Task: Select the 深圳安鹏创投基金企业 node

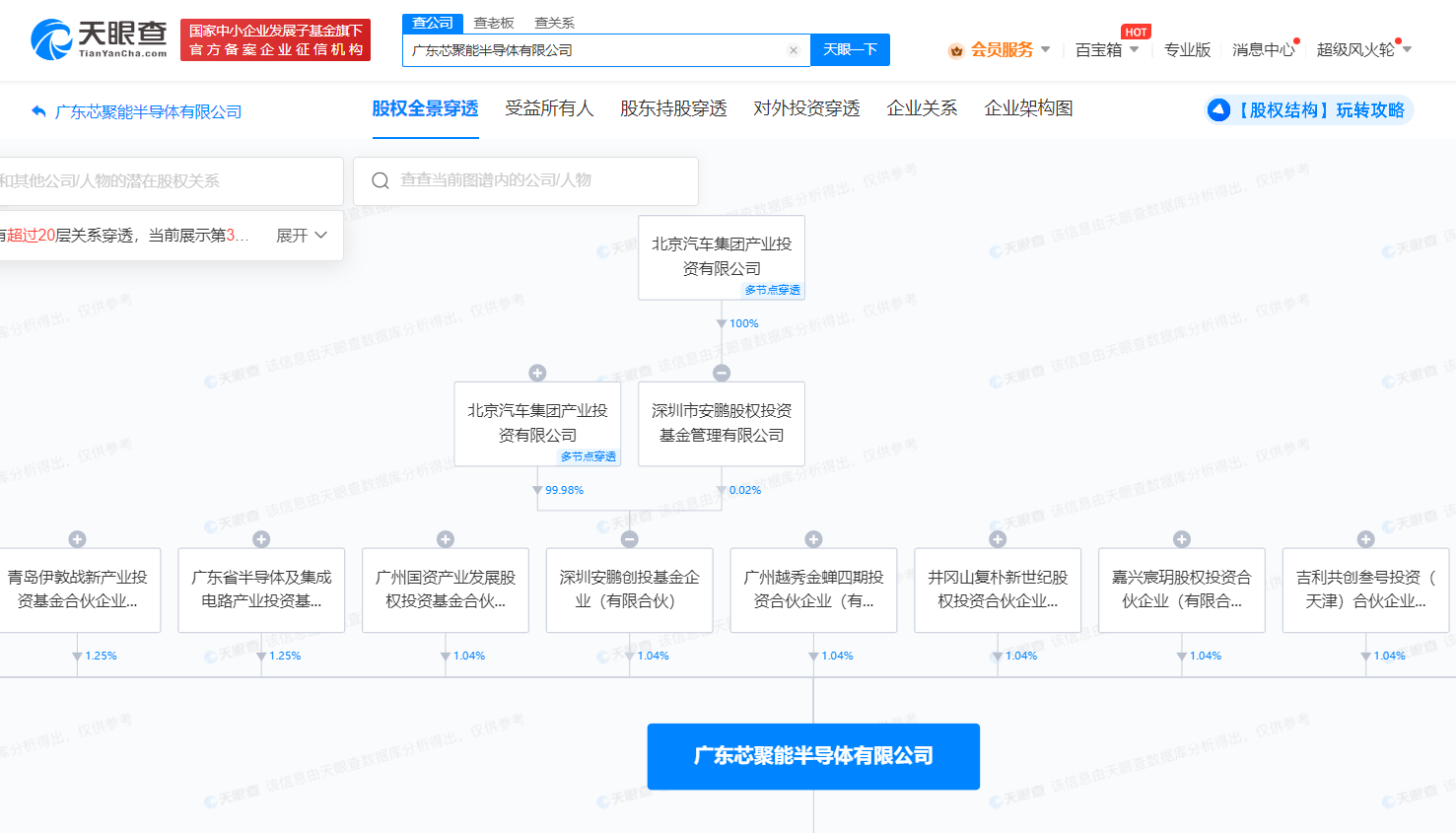Action: [x=630, y=590]
